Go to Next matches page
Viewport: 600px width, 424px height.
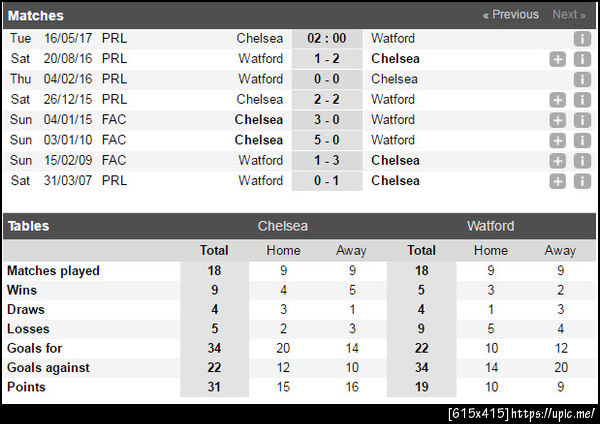(569, 15)
